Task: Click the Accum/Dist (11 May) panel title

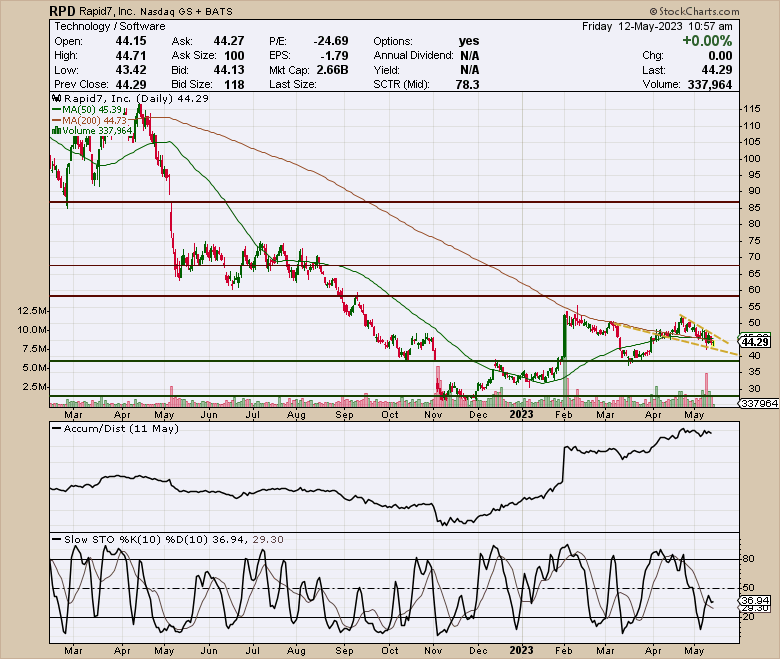Action: click(x=121, y=429)
